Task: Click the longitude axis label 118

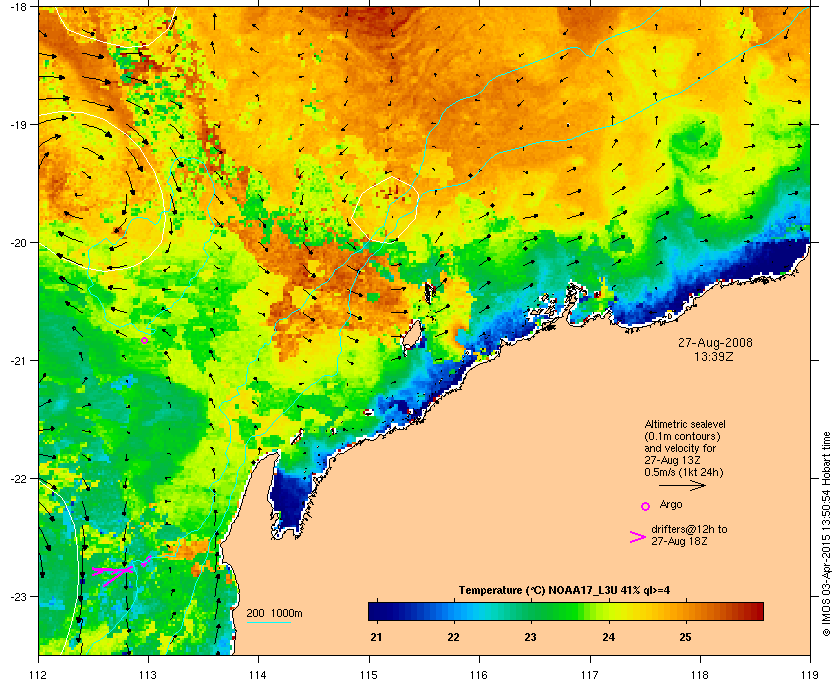Action: pyautogui.click(x=700, y=674)
